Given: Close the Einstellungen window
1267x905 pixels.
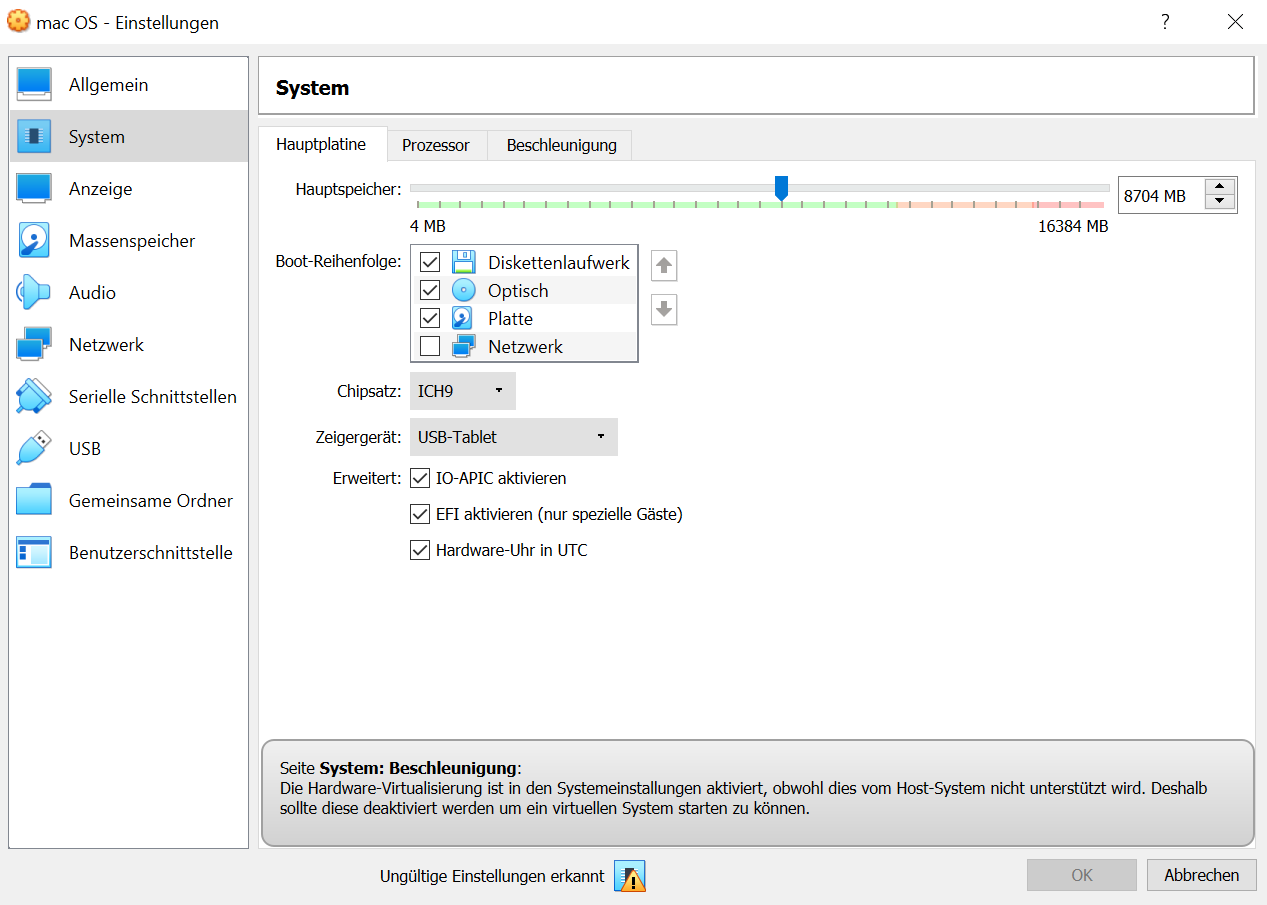Looking at the screenshot, I should pos(1236,22).
